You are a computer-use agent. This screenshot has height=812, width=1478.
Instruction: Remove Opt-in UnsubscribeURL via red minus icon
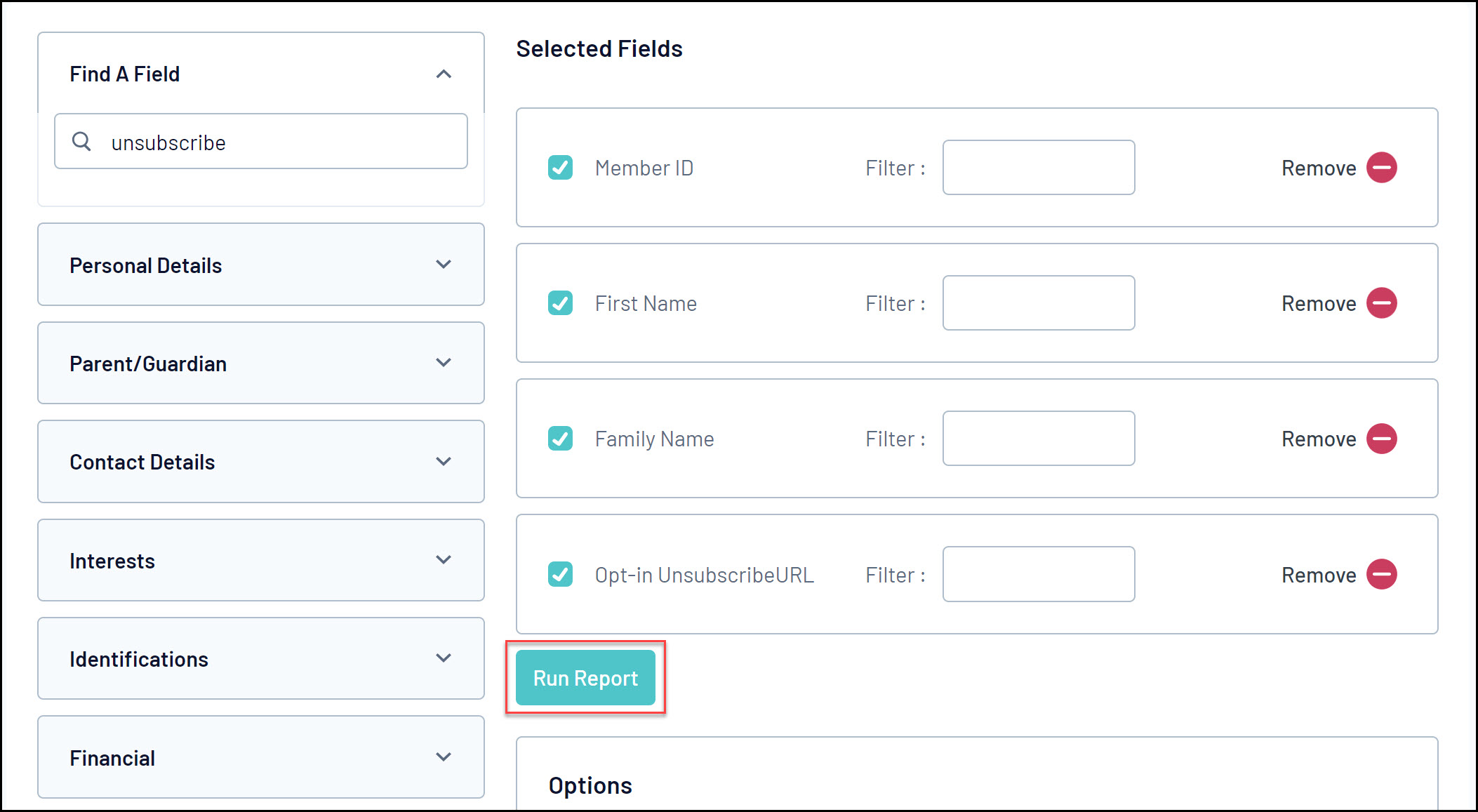[x=1381, y=574]
